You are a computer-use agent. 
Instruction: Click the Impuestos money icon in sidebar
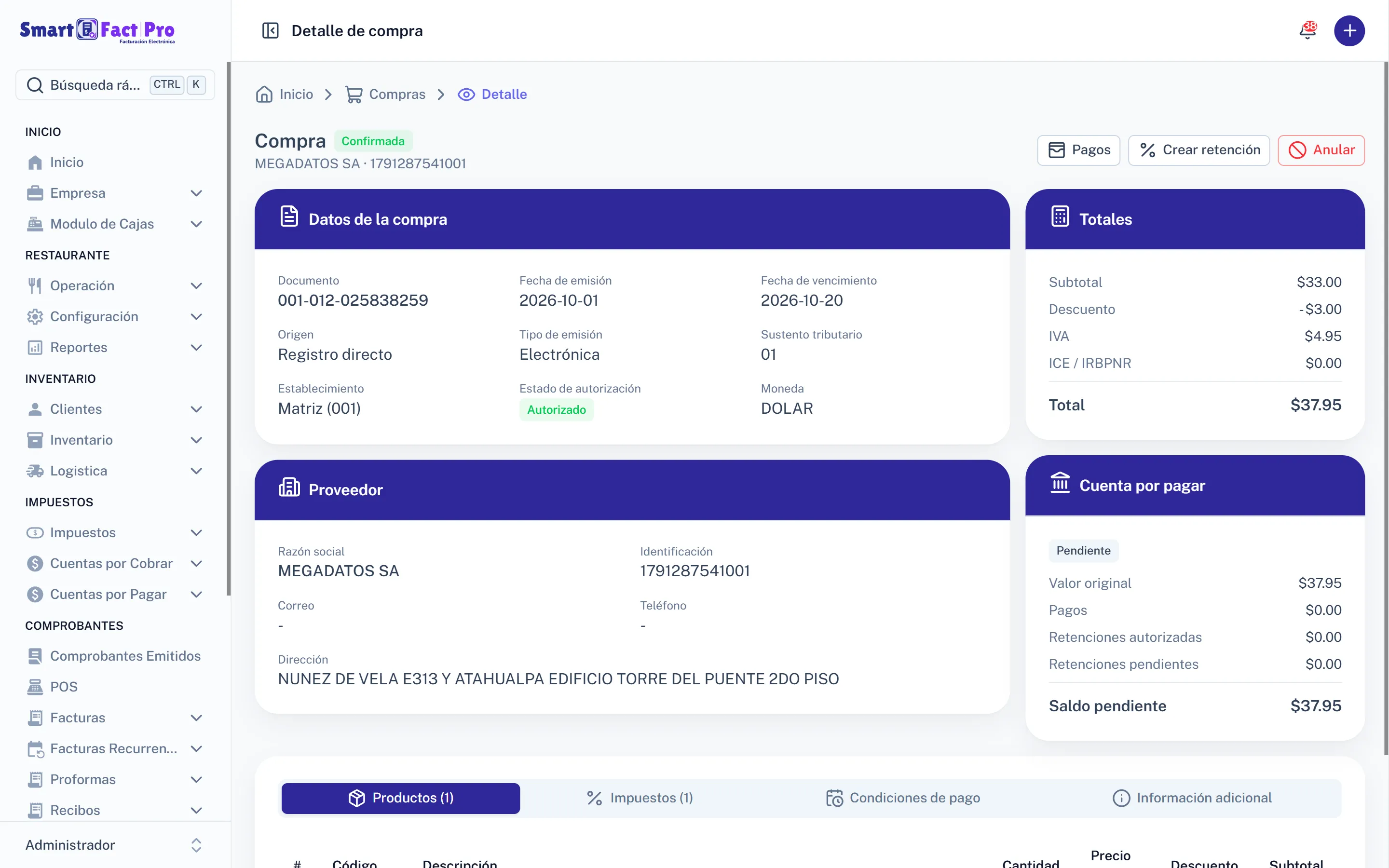tap(35, 533)
